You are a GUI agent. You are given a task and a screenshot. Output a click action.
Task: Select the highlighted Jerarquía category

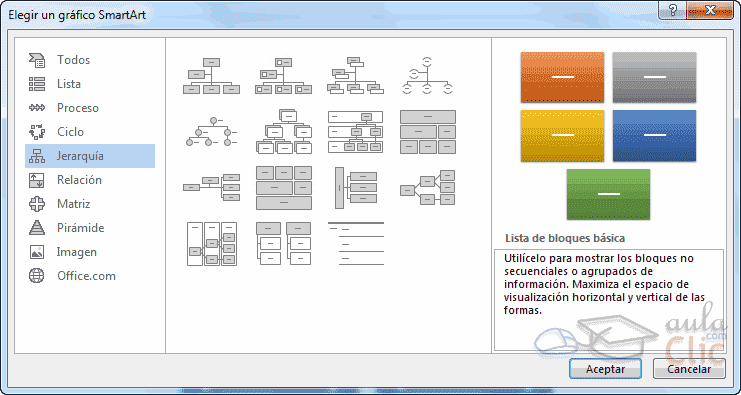point(90,156)
